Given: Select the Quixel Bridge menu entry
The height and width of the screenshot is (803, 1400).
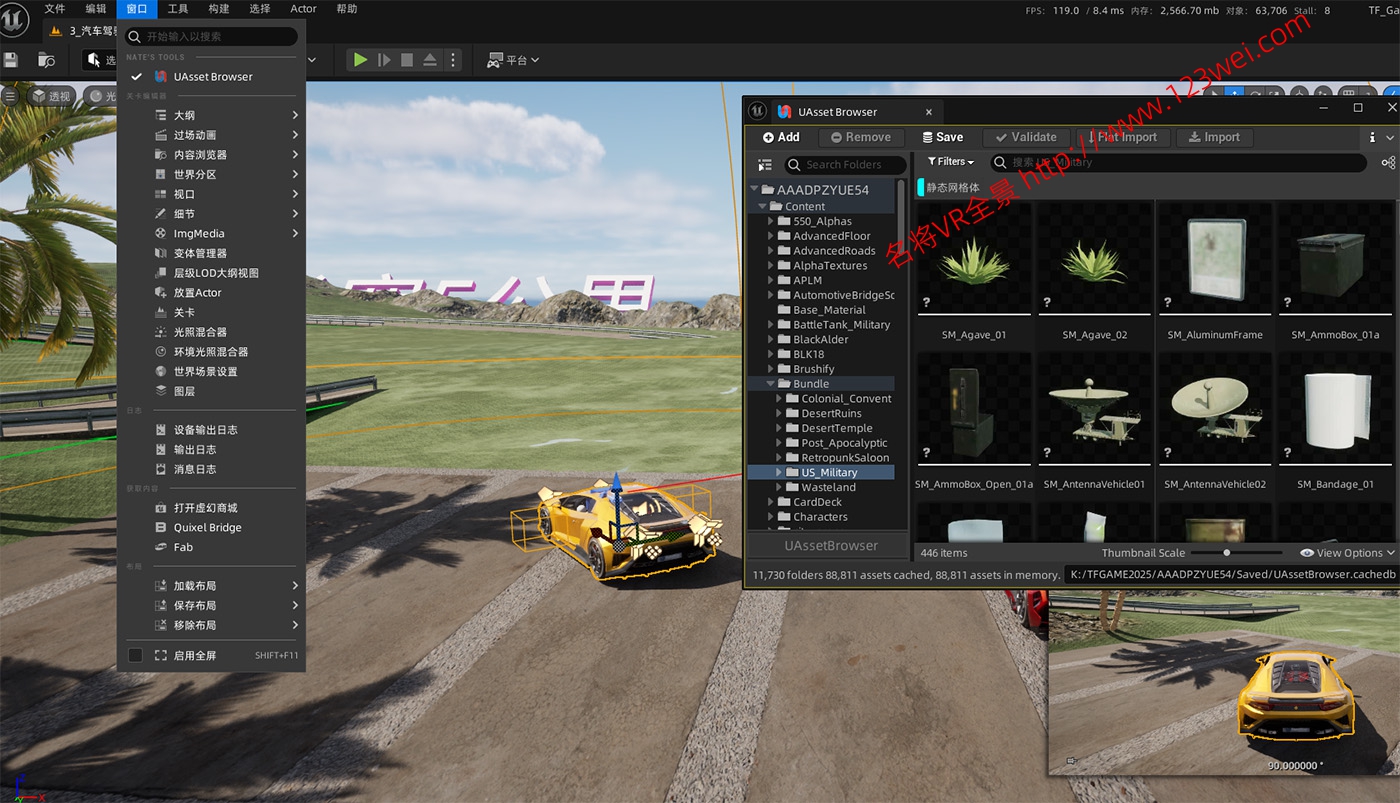Looking at the screenshot, I should 207,527.
